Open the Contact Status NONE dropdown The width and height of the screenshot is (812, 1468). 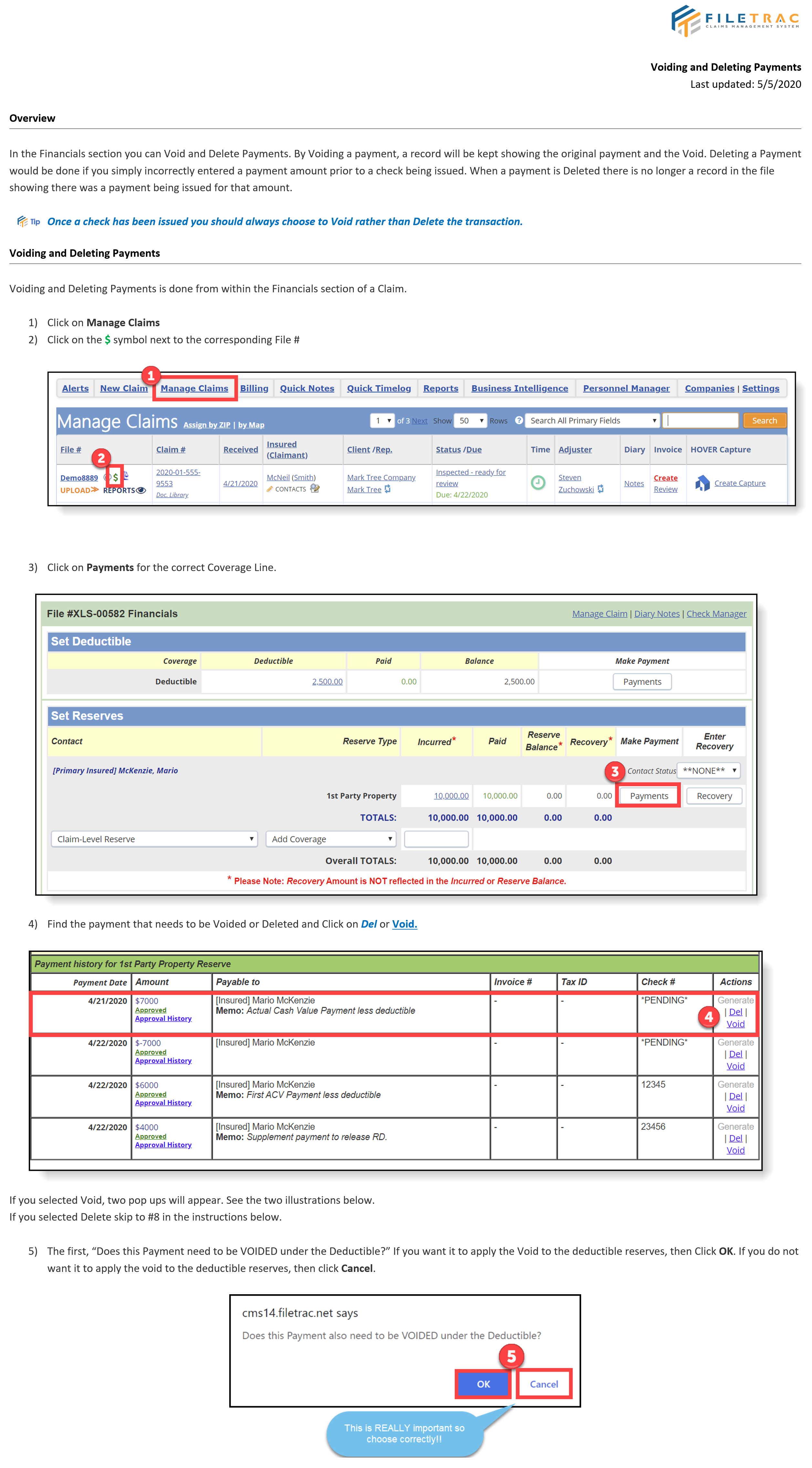(708, 770)
